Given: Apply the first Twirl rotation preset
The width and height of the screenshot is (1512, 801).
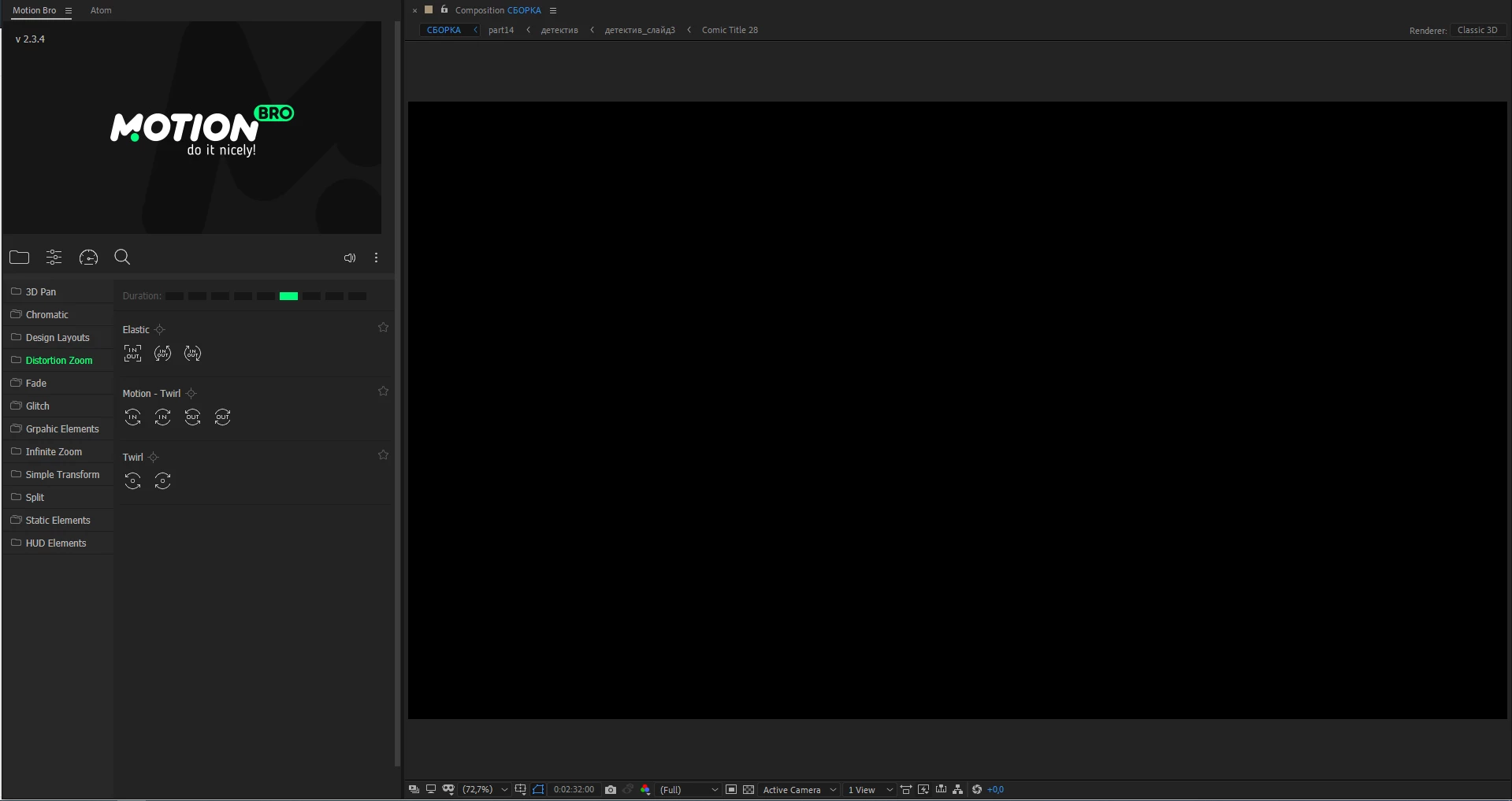Looking at the screenshot, I should coord(132,481).
